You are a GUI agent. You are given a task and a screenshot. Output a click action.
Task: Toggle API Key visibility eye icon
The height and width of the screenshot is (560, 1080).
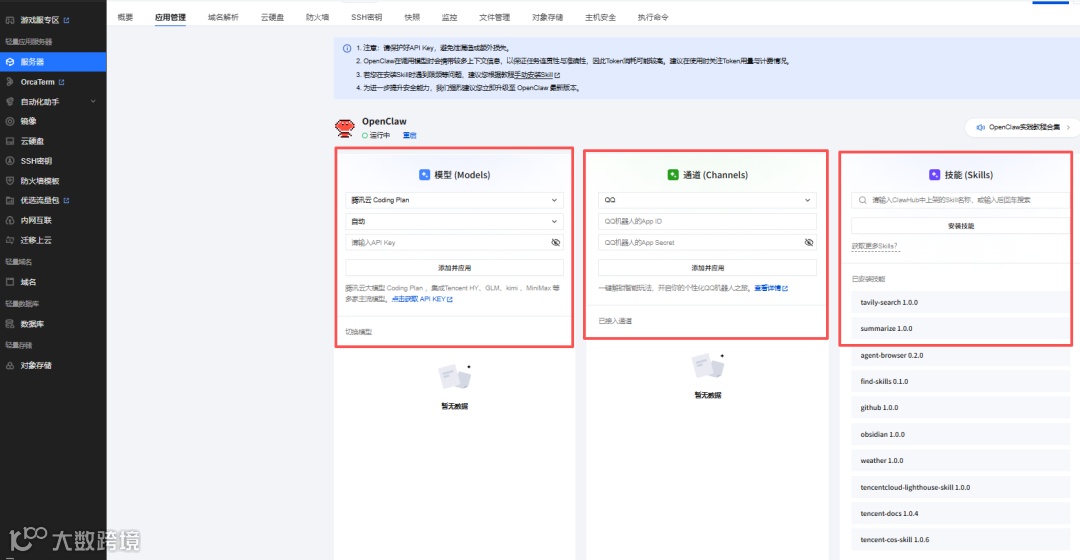pos(555,242)
